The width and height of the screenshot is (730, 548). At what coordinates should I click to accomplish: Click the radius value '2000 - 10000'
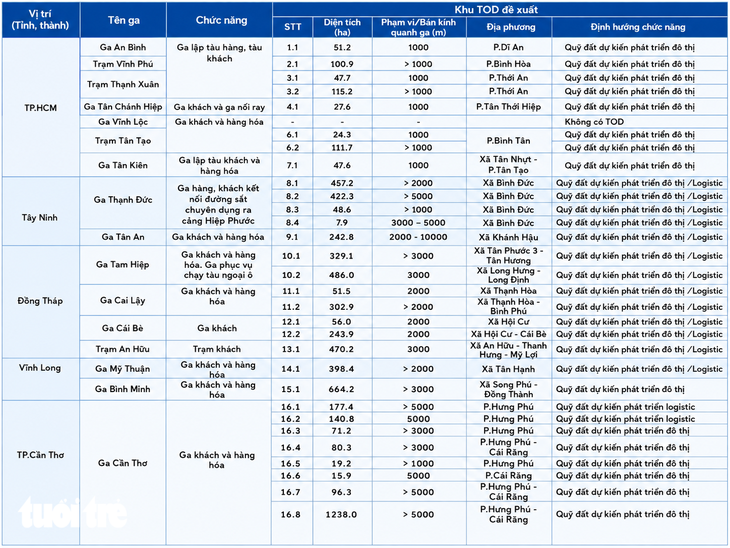click(419, 237)
